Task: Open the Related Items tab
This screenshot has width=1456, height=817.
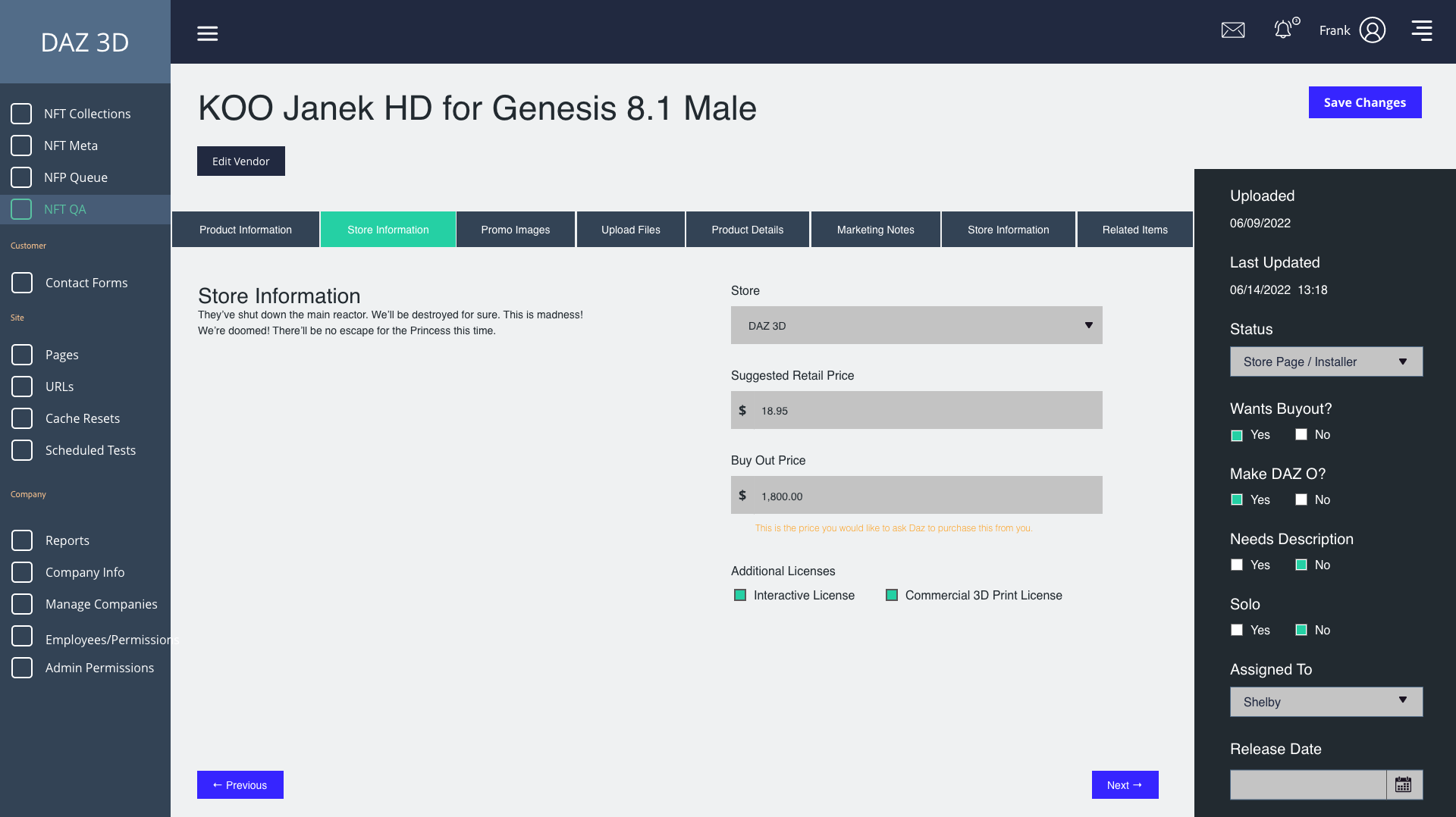Action: tap(1135, 230)
